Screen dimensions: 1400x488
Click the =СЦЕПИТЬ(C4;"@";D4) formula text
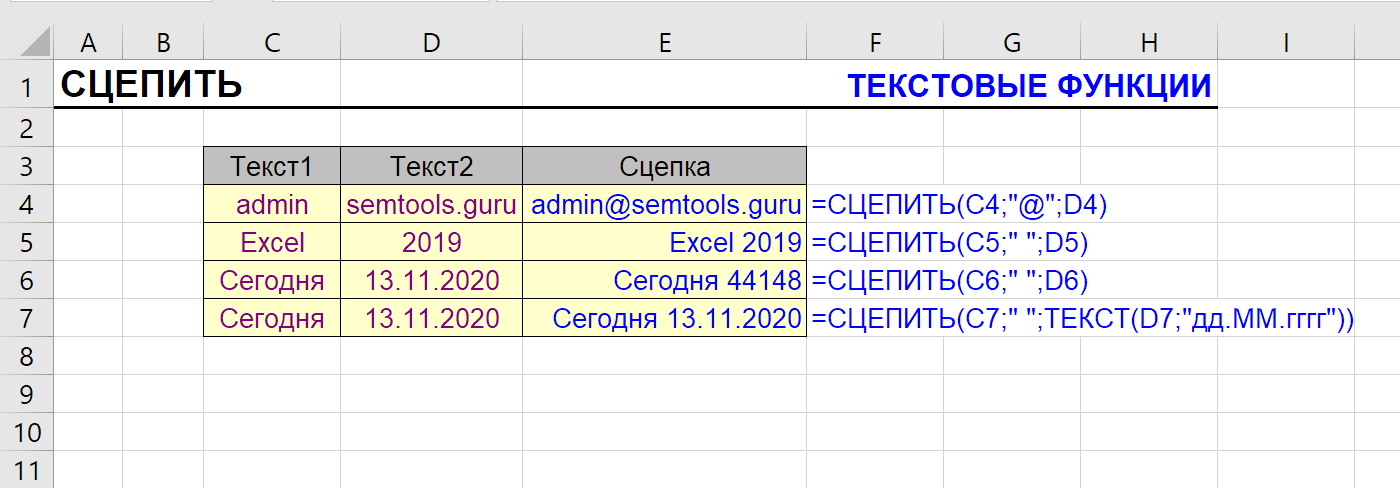coord(960,205)
